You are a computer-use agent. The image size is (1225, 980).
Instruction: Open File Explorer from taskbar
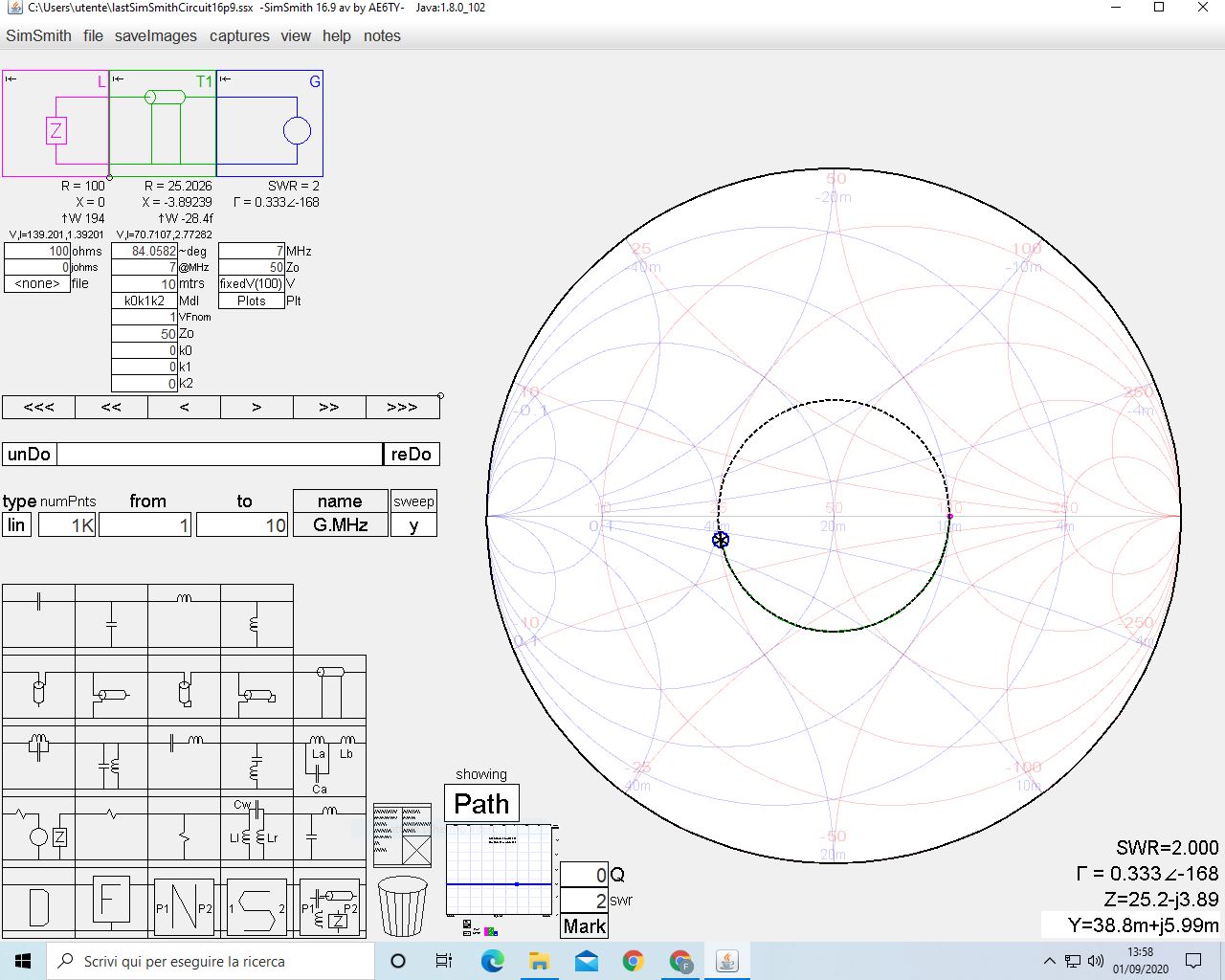539,961
